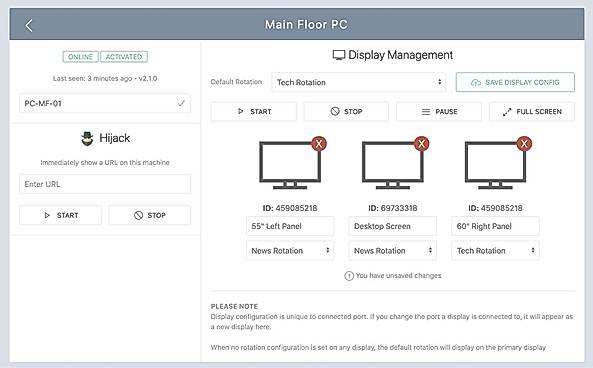Remove the 55" Left Panel display
This screenshot has width=593, height=368.
pyautogui.click(x=319, y=144)
